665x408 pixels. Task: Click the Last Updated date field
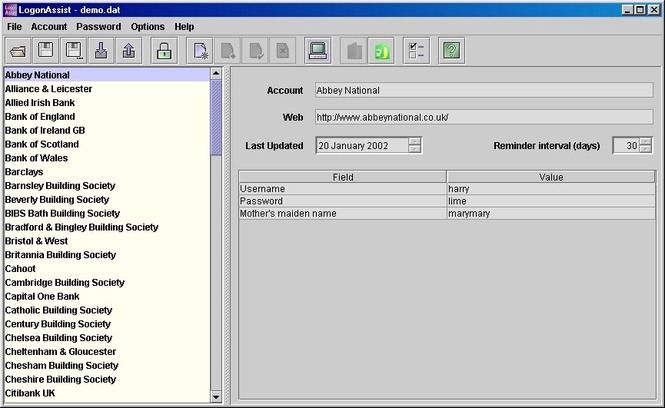click(x=363, y=145)
